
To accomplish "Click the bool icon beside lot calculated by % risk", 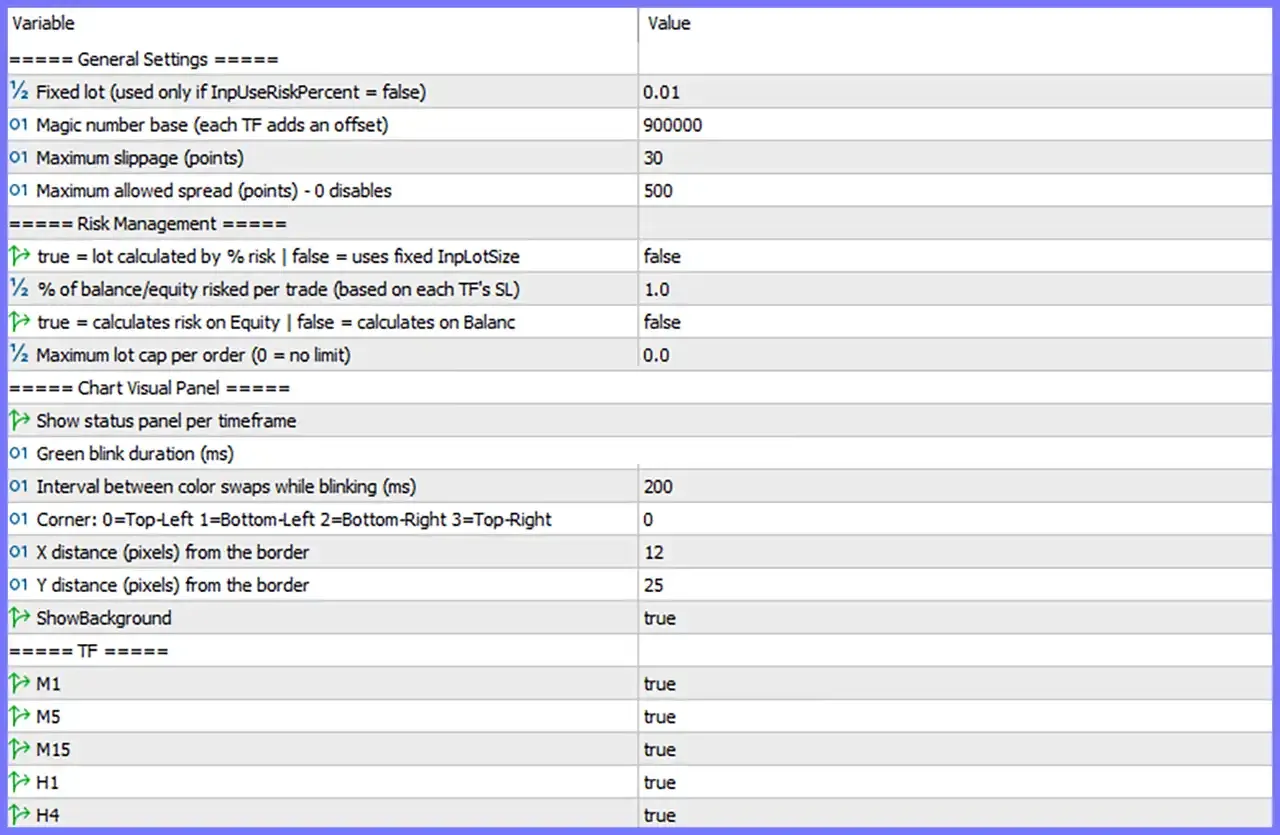I will 19,256.
